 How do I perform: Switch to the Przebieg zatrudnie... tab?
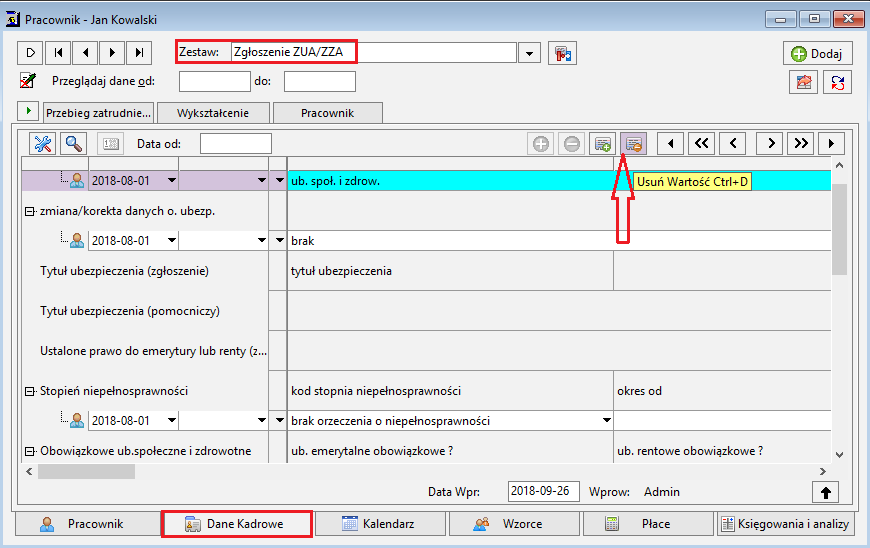(98, 113)
